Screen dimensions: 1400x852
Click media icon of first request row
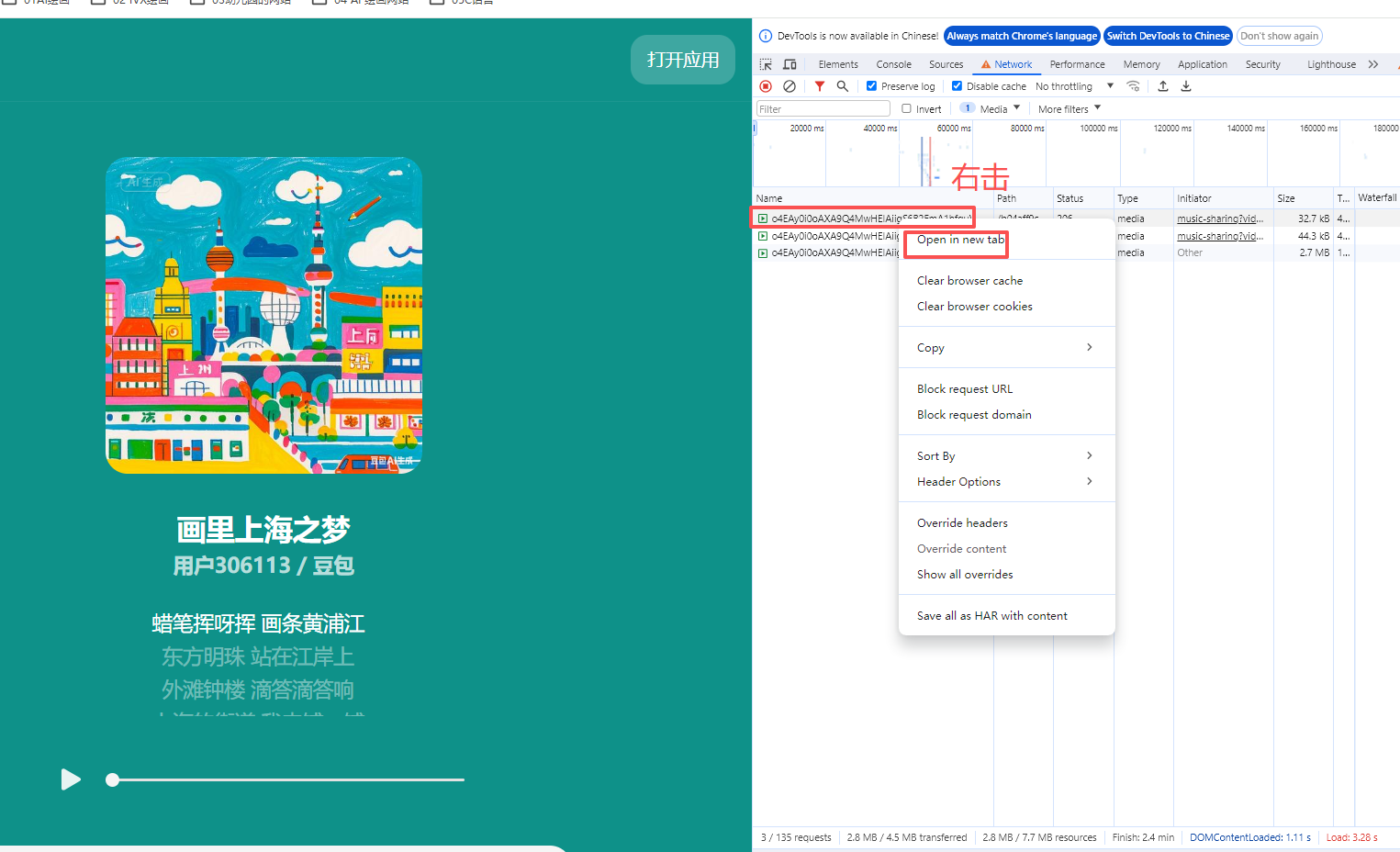point(762,219)
